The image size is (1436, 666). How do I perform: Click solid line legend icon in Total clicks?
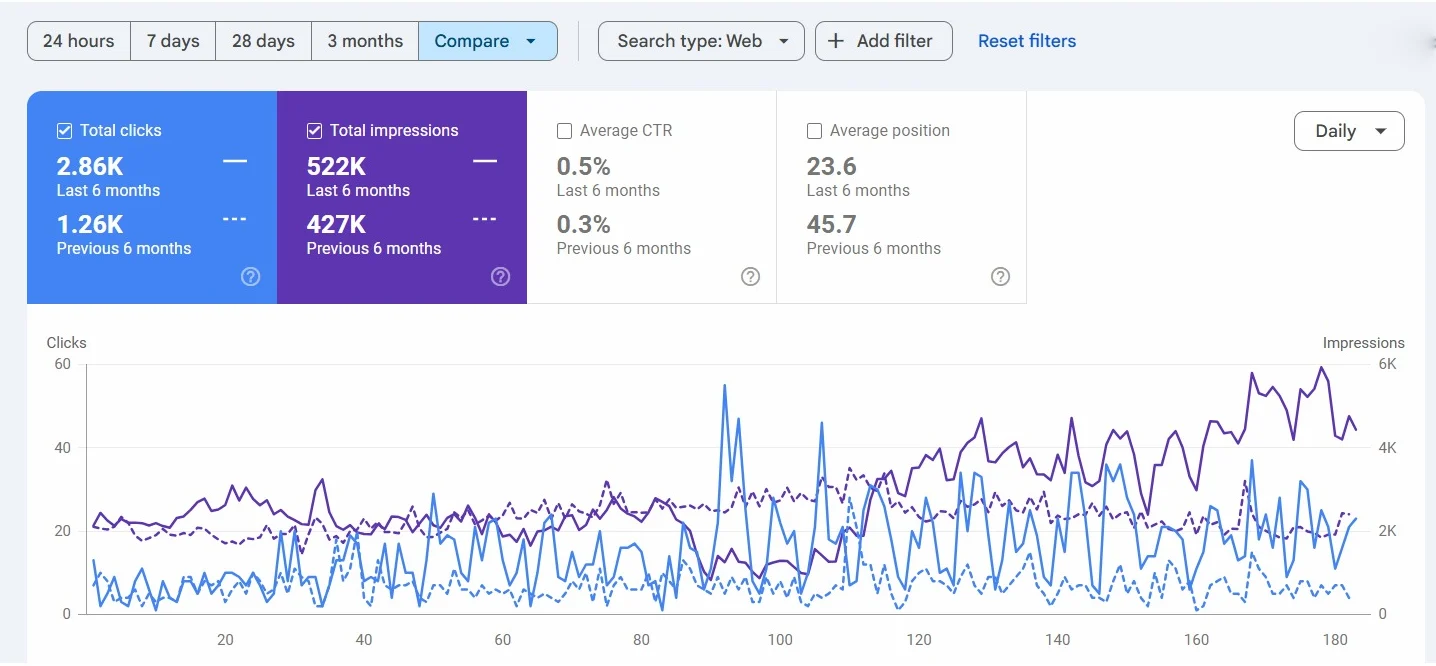pos(235,162)
